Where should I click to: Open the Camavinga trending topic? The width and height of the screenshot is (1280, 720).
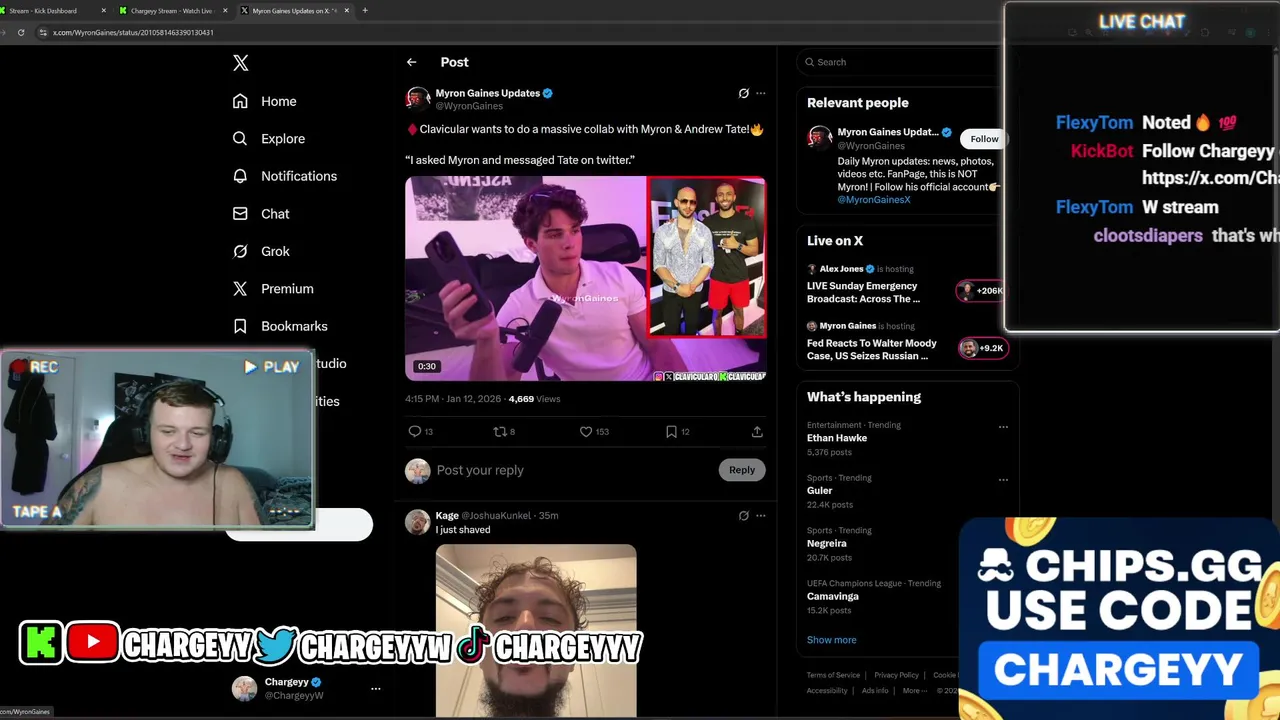tap(833, 596)
